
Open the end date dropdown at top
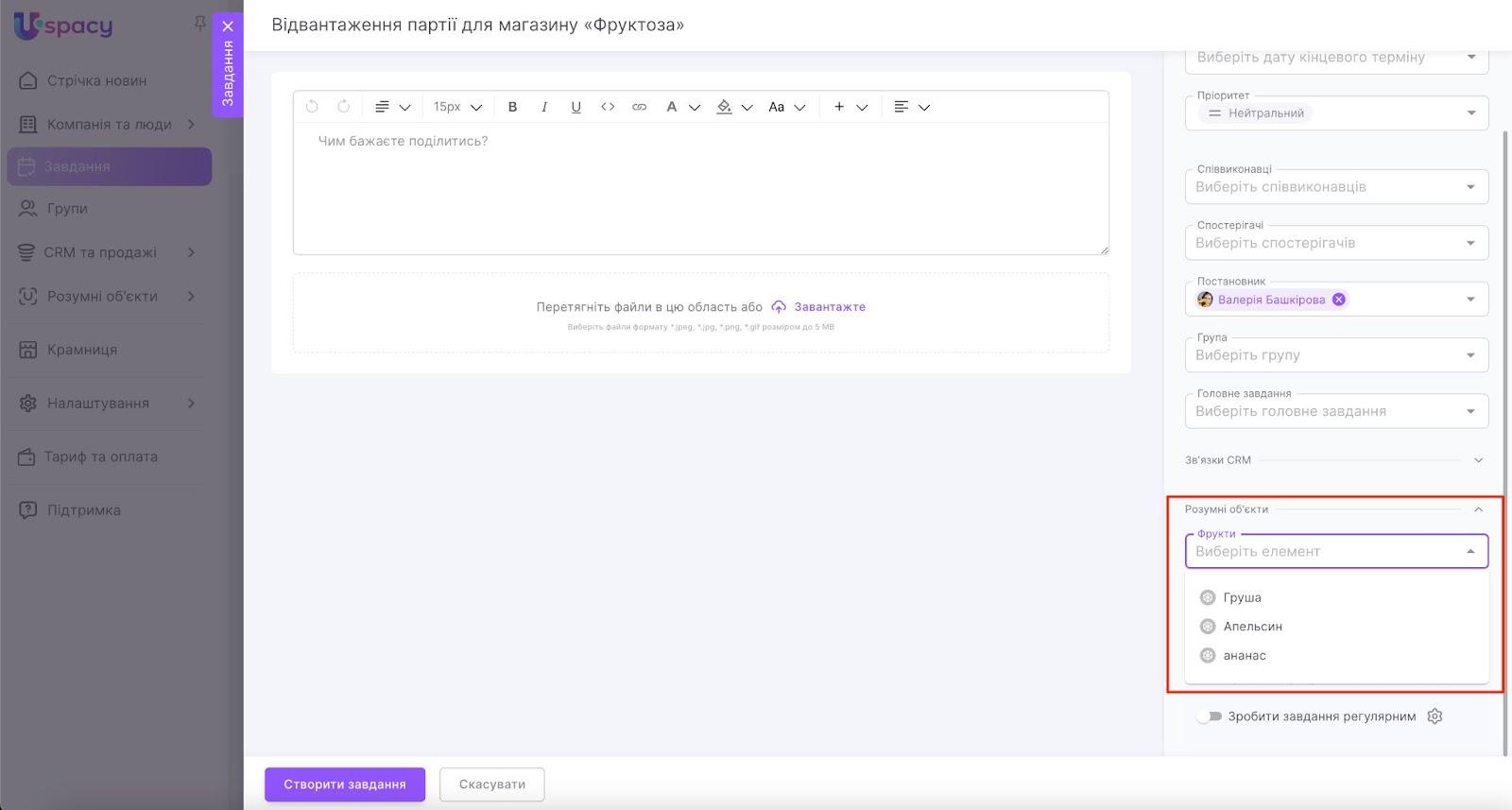tap(1336, 59)
